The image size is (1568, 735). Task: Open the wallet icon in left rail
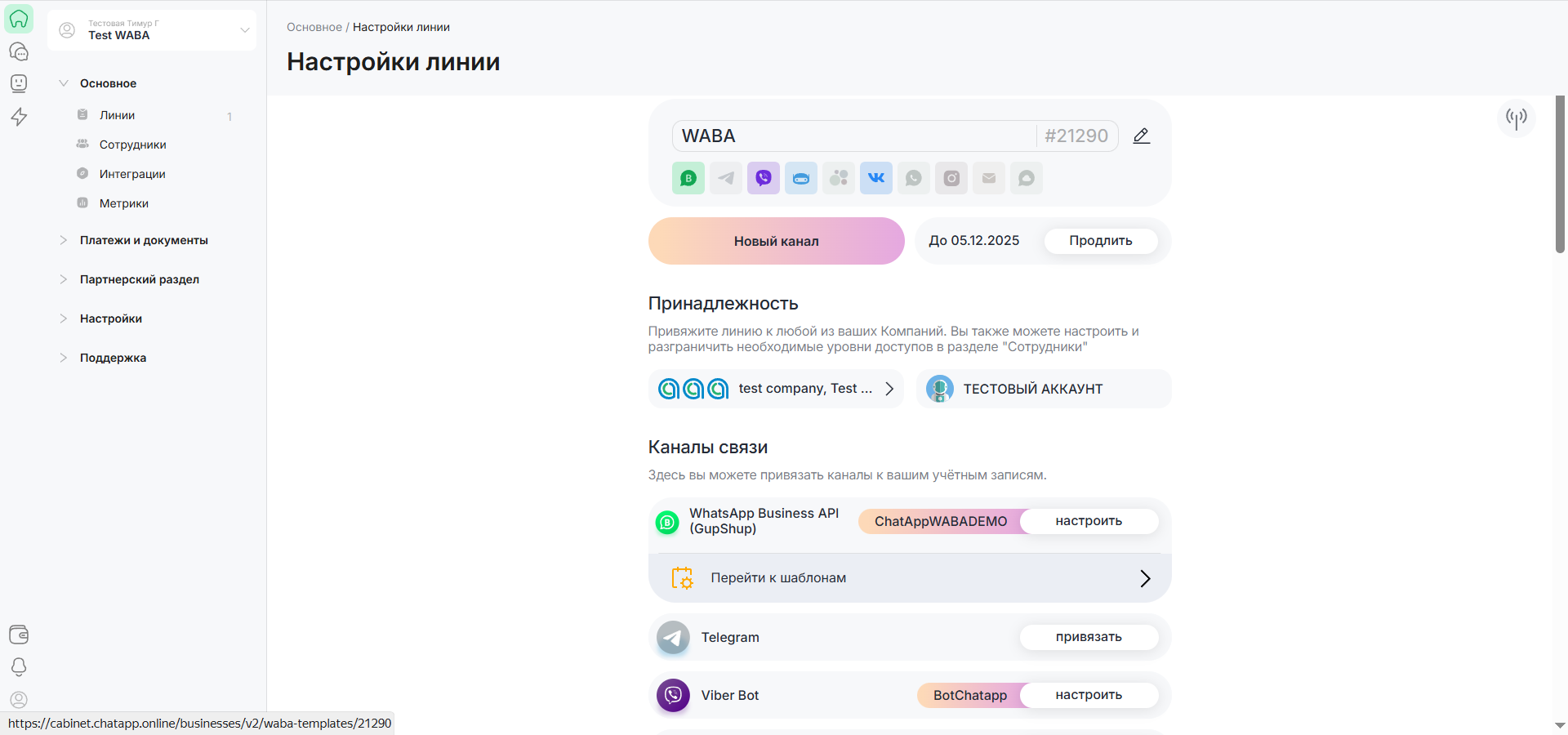pyautogui.click(x=19, y=635)
